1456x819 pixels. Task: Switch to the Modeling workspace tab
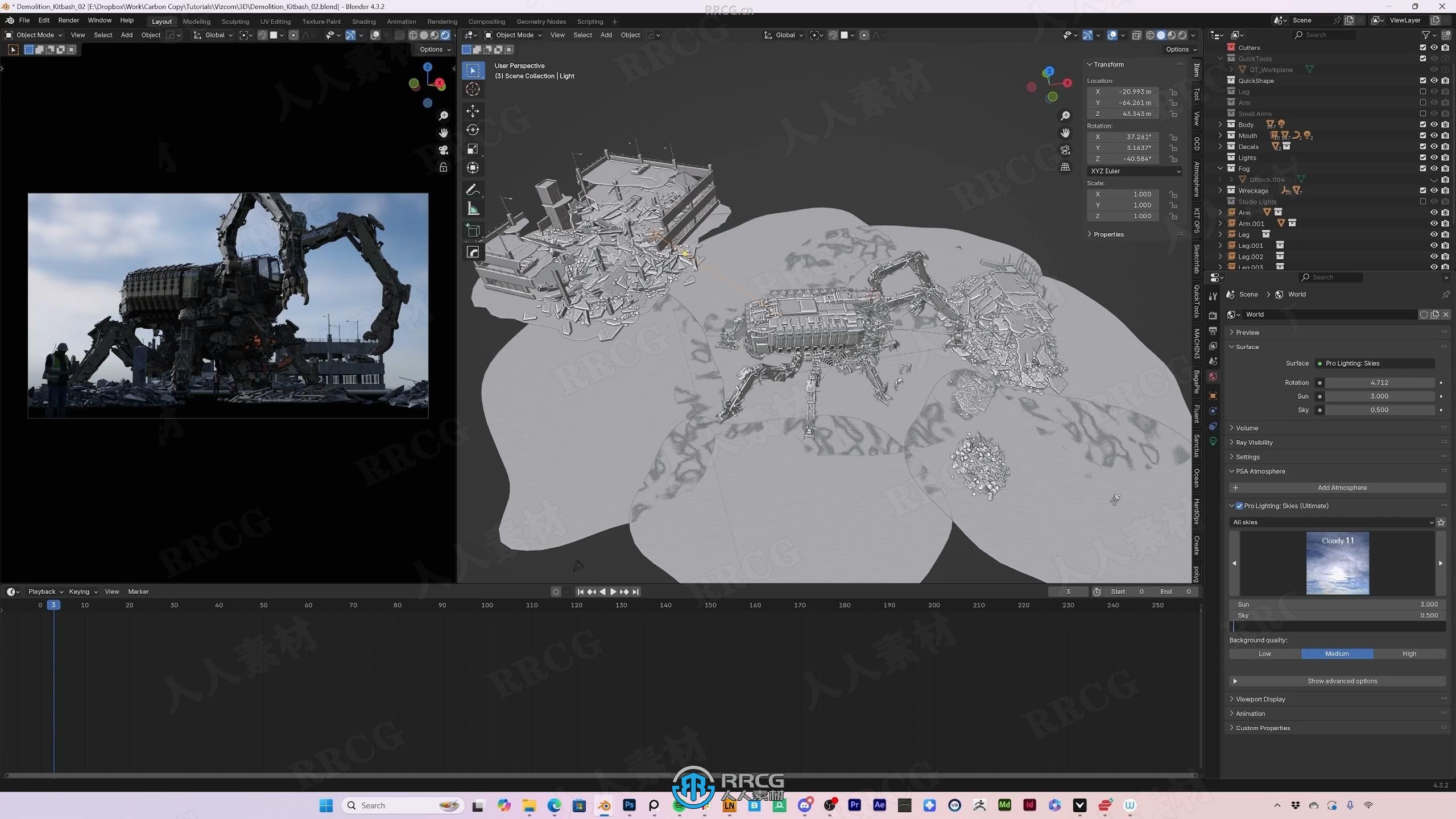196,22
